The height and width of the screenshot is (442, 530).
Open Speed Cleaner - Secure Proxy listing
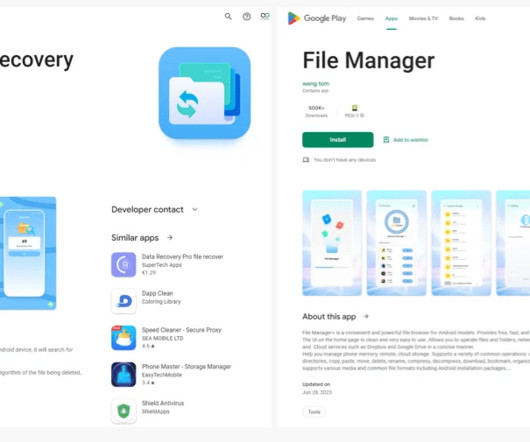pyautogui.click(x=182, y=330)
